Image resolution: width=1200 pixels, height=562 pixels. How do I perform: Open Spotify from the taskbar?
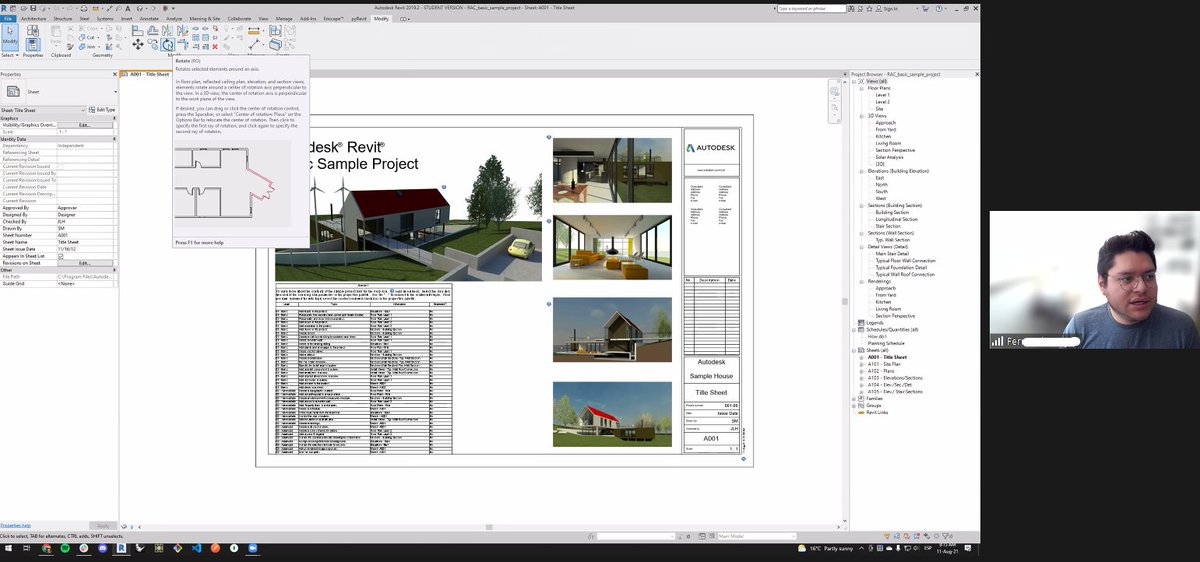[x=65, y=549]
